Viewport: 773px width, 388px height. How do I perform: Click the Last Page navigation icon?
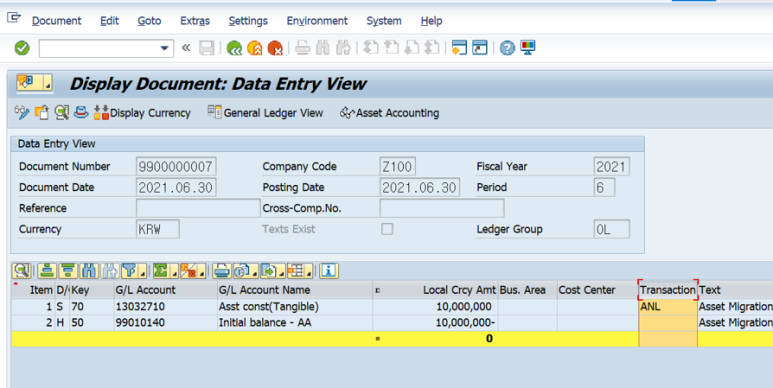[x=432, y=48]
